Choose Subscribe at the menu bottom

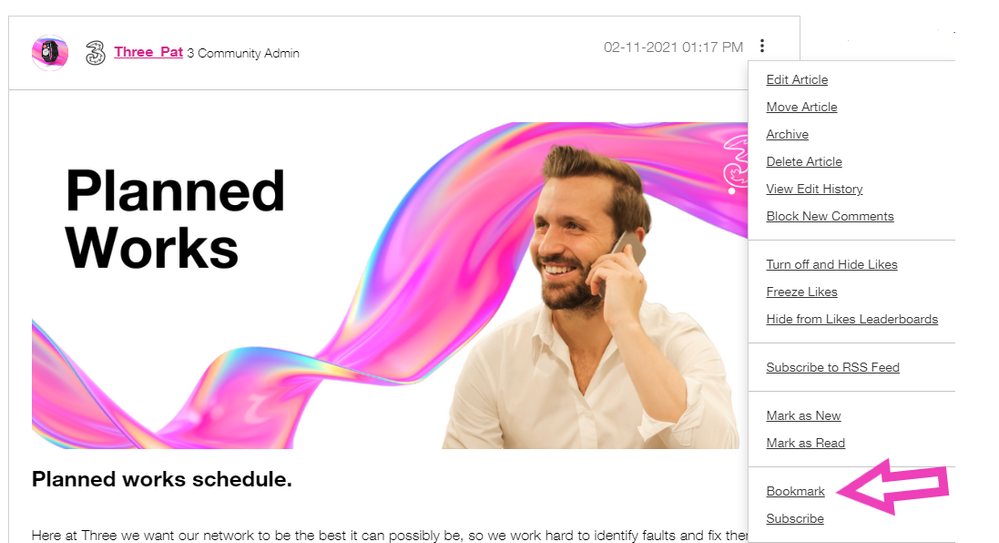[794, 519]
